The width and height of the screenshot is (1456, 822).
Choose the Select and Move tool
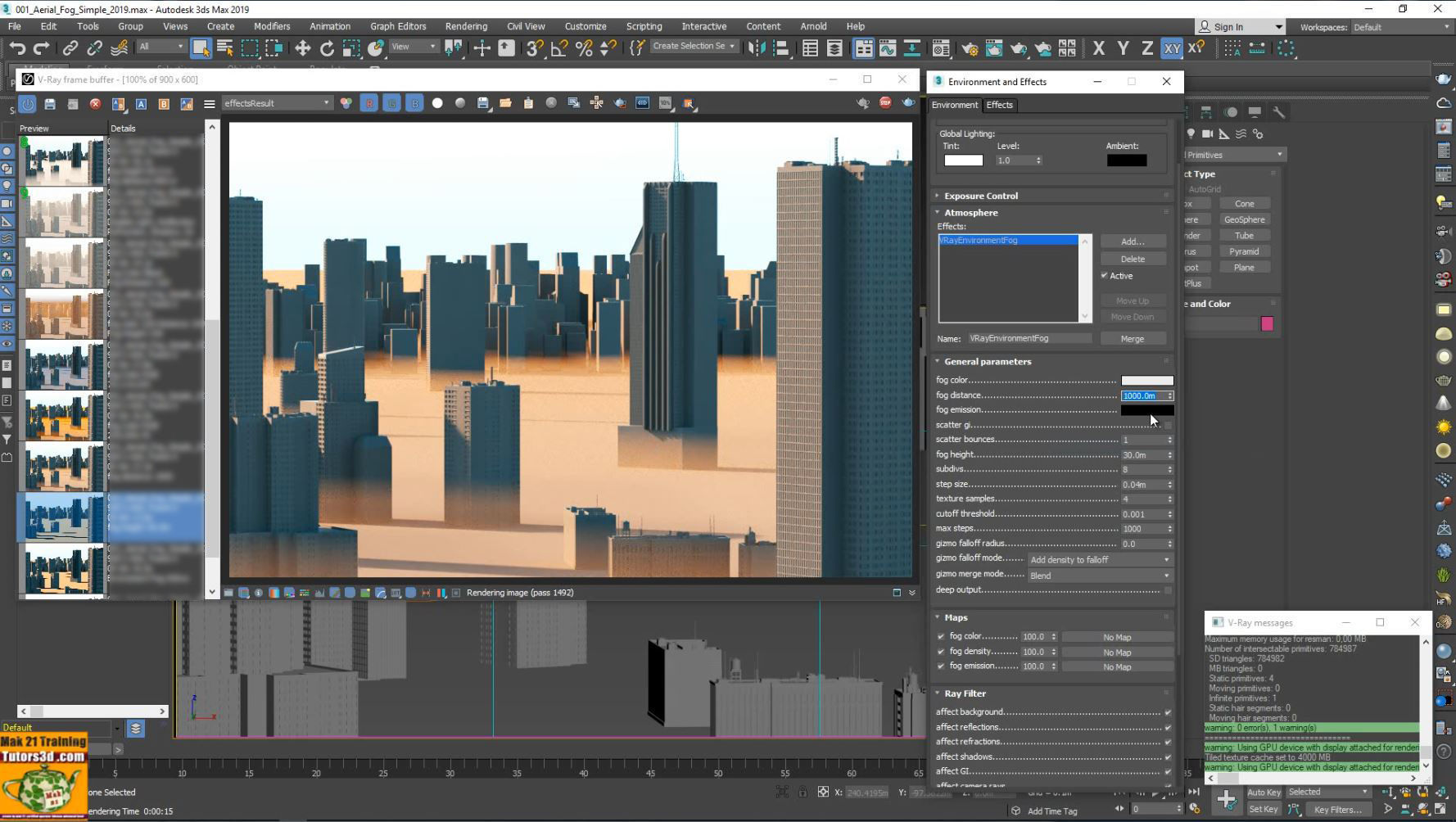click(302, 48)
